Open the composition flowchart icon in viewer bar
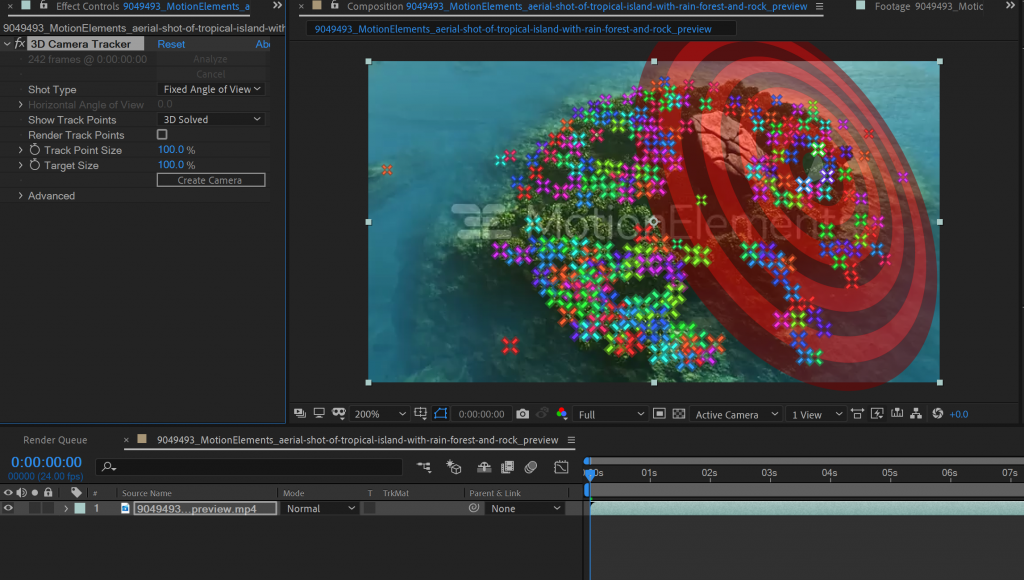The width and height of the screenshot is (1024, 580). 917,414
